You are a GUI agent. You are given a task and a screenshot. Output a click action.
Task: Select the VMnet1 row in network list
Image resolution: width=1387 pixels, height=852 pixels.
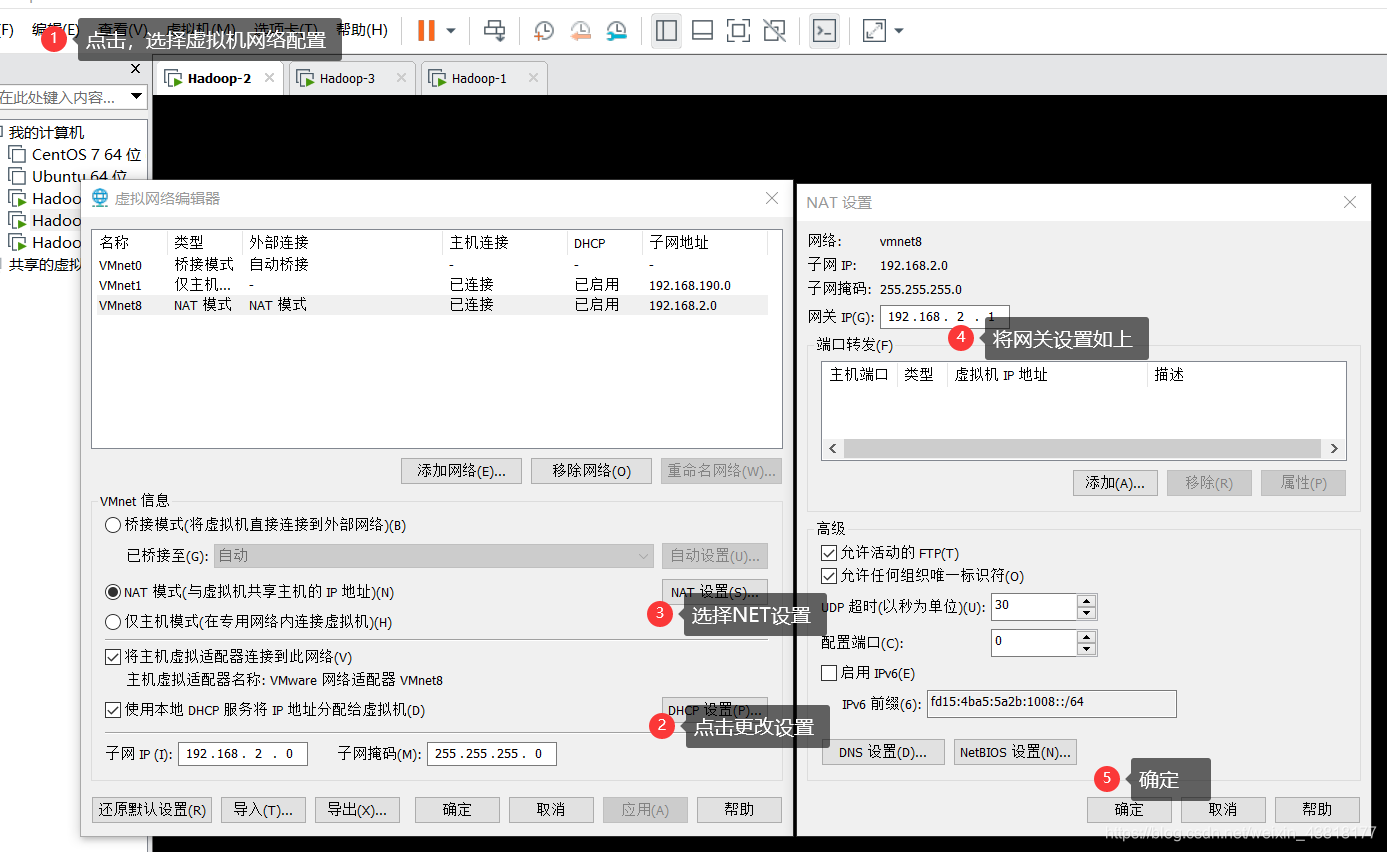(431, 285)
